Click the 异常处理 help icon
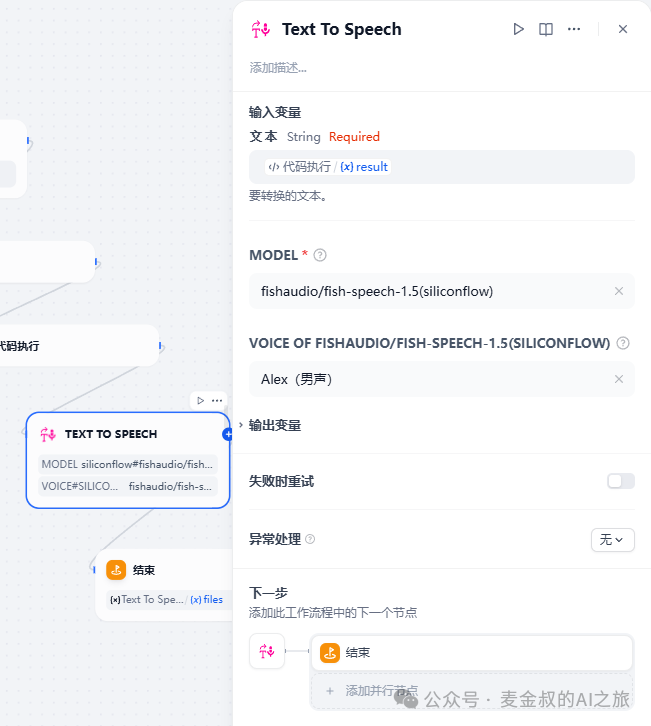 point(310,539)
